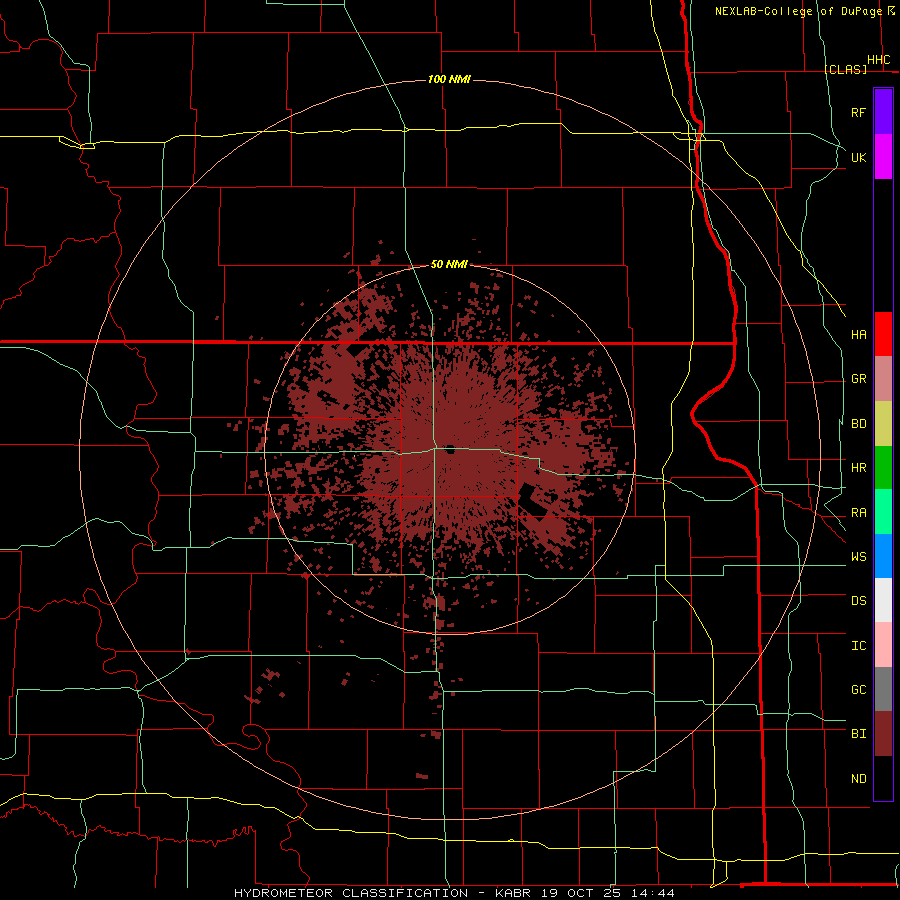
Task: Click the WS legend label
Action: tap(858, 557)
